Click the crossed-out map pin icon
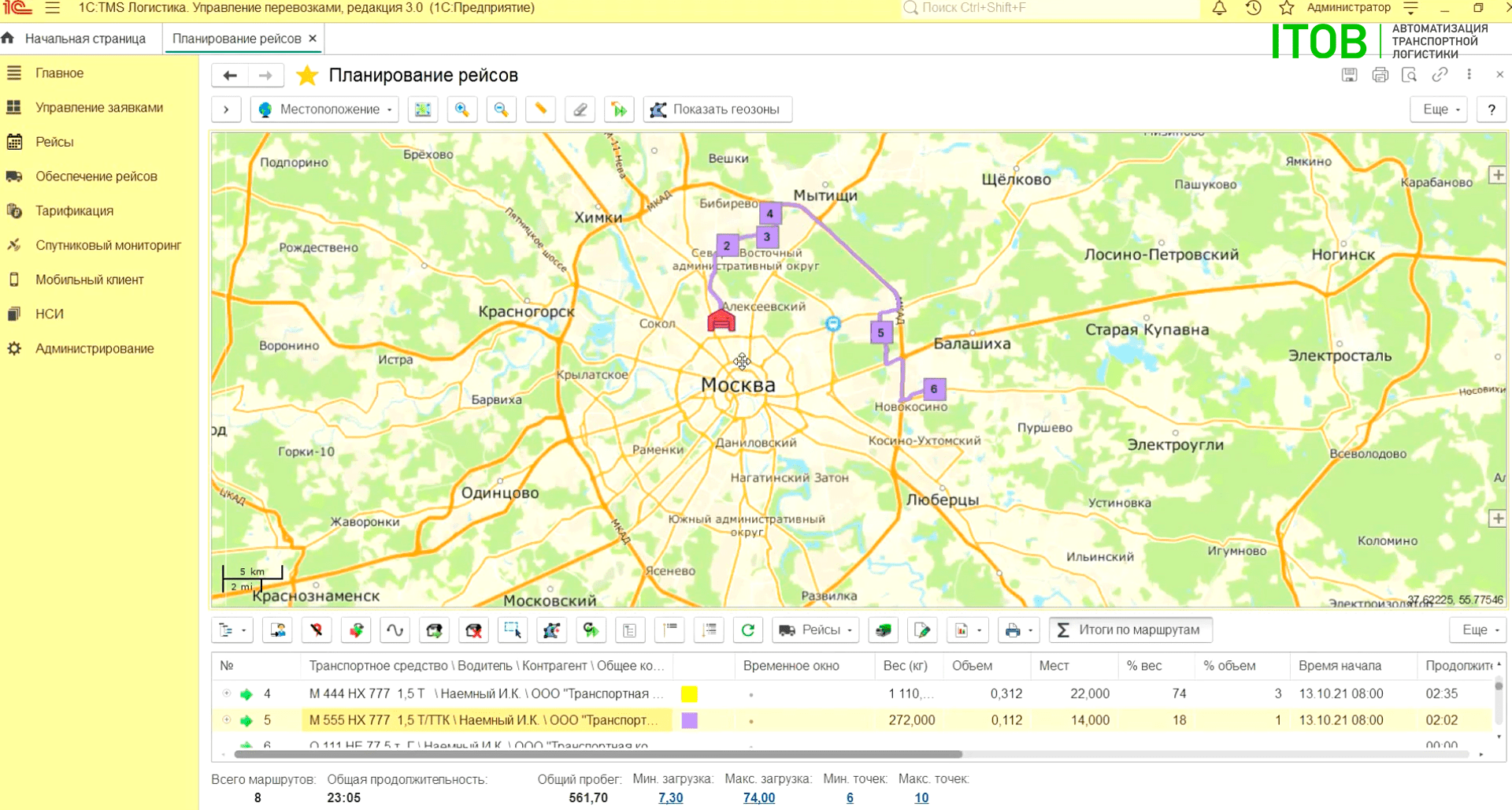 click(x=317, y=630)
